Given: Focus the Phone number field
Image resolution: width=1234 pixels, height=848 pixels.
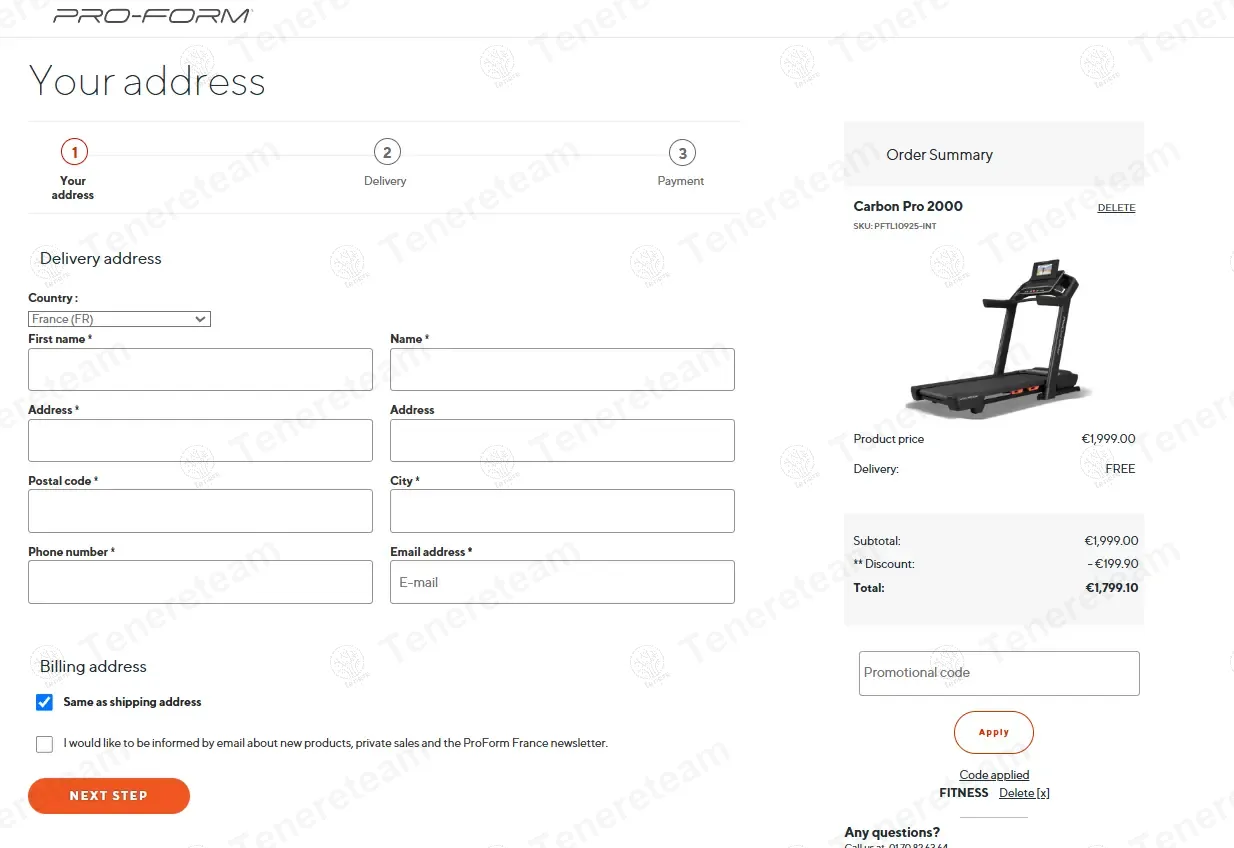Looking at the screenshot, I should click(200, 582).
